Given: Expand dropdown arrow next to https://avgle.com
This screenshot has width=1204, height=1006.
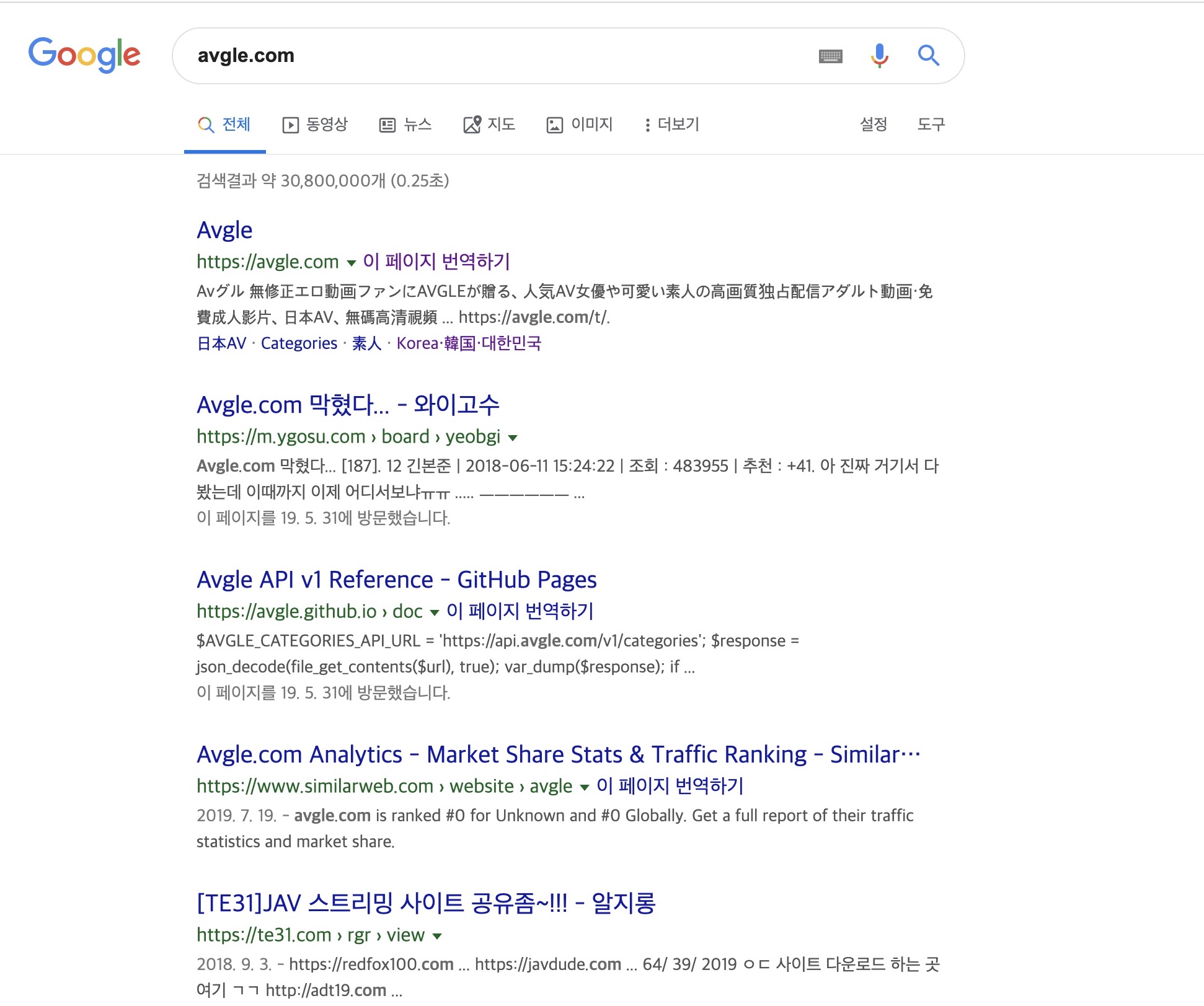Looking at the screenshot, I should click(351, 263).
